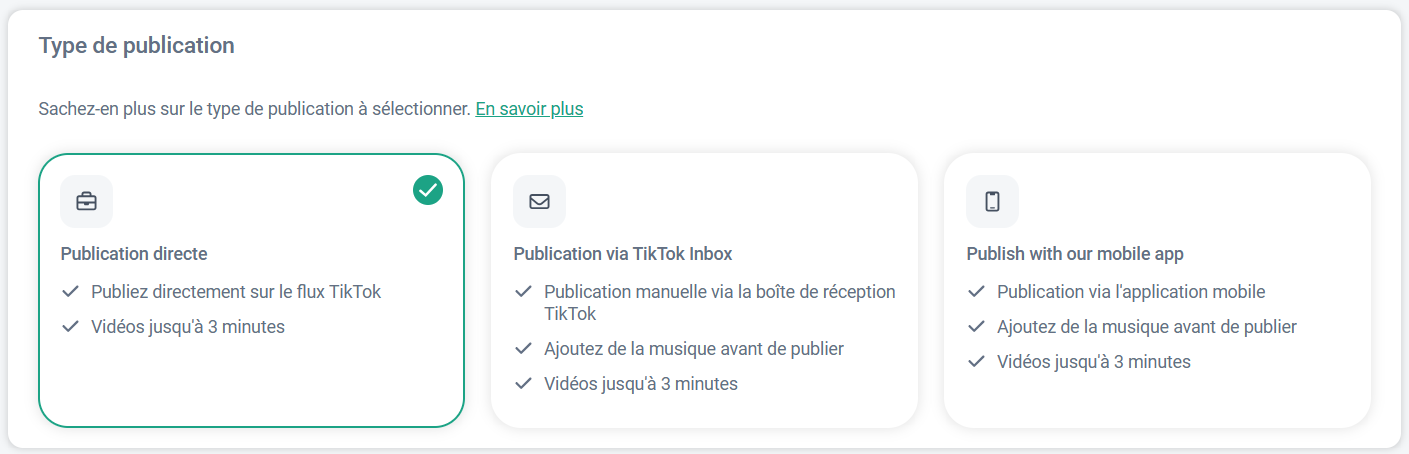The height and width of the screenshot is (454, 1409).
Task: Click the green selected checkmark badge
Action: pyautogui.click(x=428, y=188)
